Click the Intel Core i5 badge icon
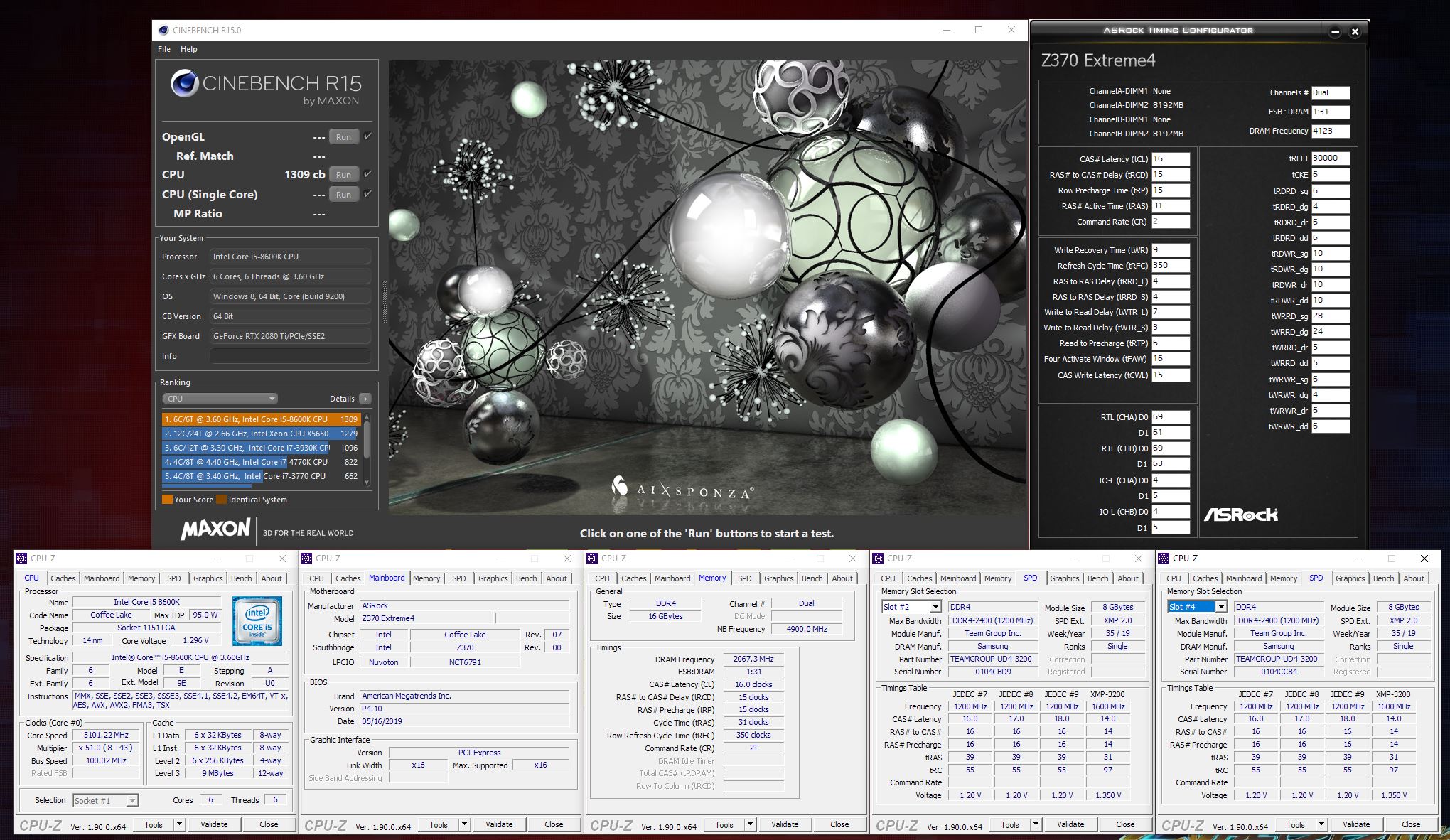Image resolution: width=1450 pixels, height=840 pixels. [257, 622]
